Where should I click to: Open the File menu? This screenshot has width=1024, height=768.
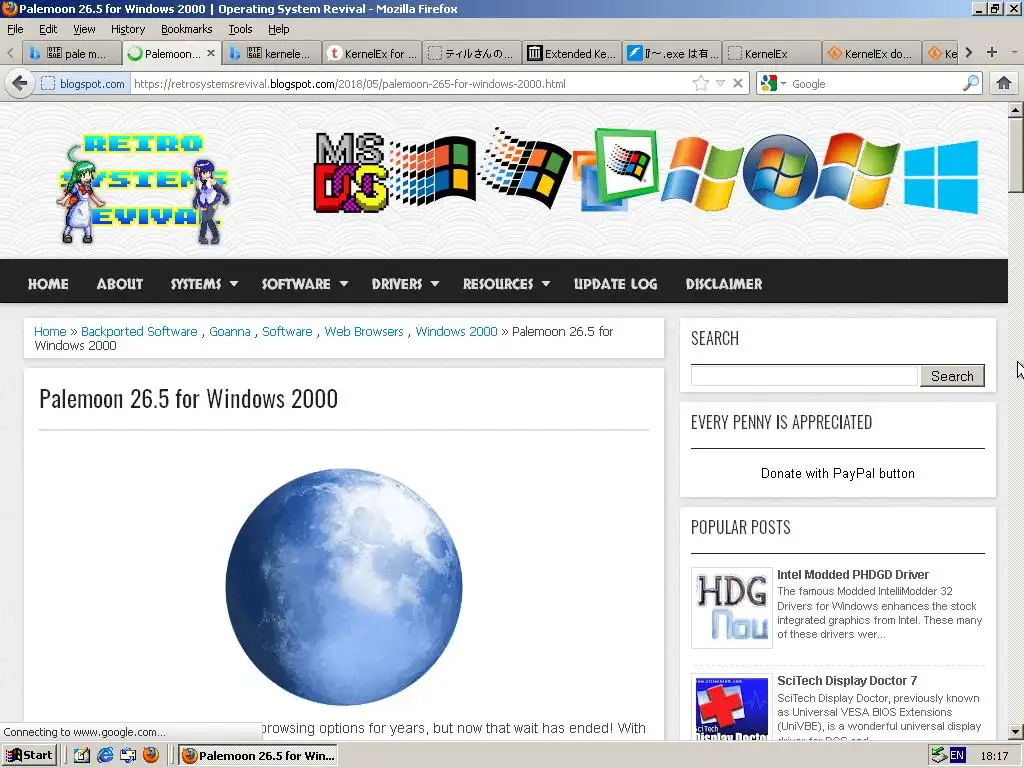click(15, 29)
